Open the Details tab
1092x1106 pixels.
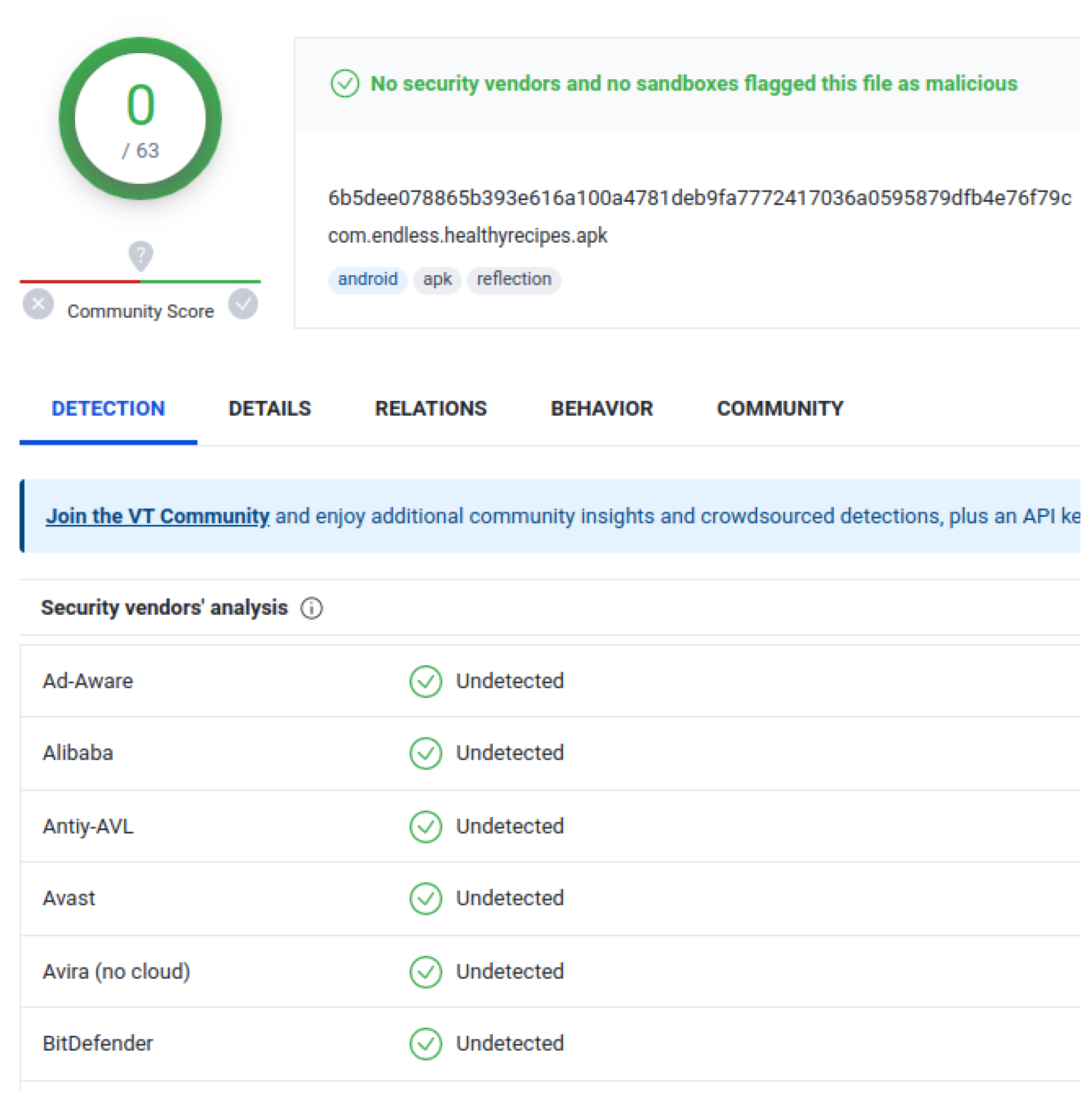coord(270,408)
